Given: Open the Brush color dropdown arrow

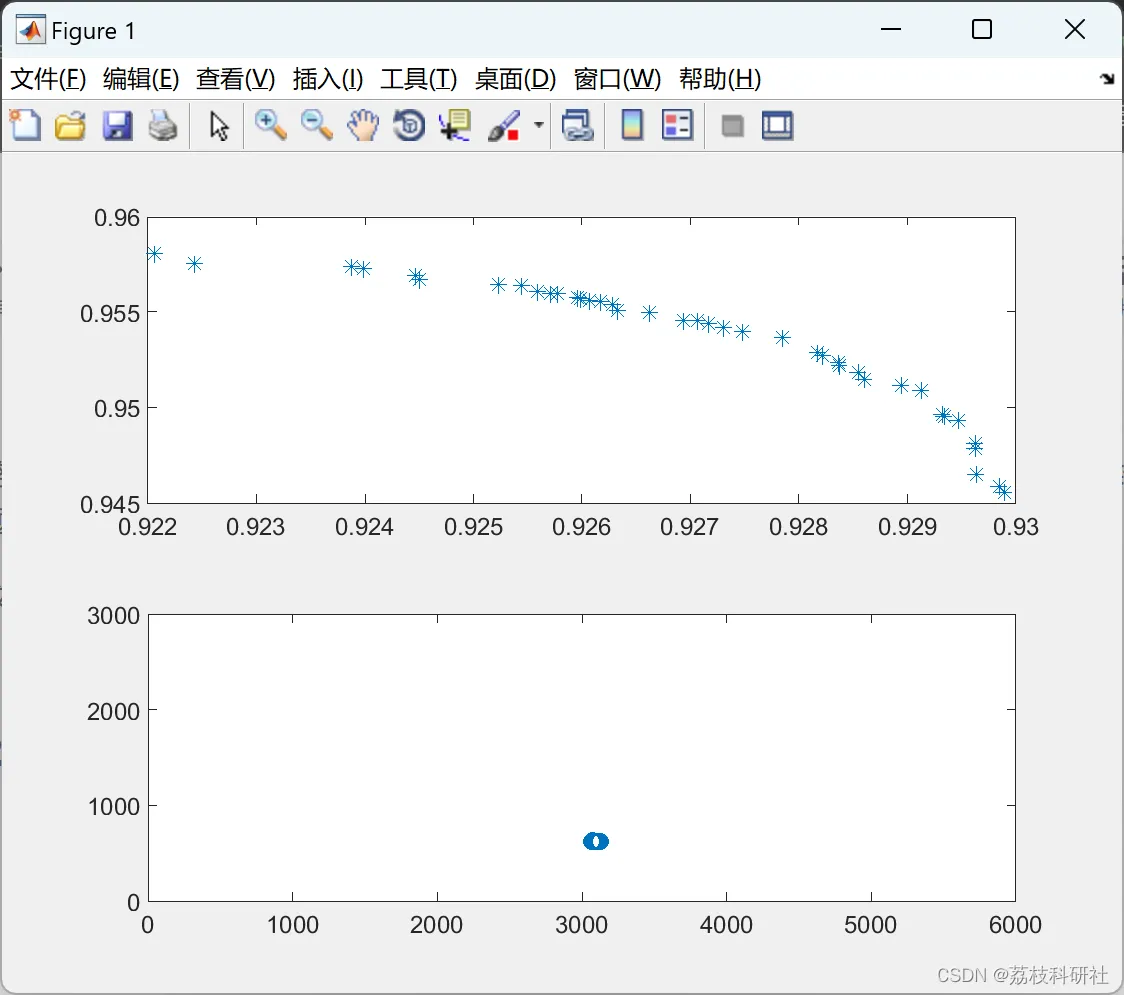Looking at the screenshot, I should (x=538, y=125).
